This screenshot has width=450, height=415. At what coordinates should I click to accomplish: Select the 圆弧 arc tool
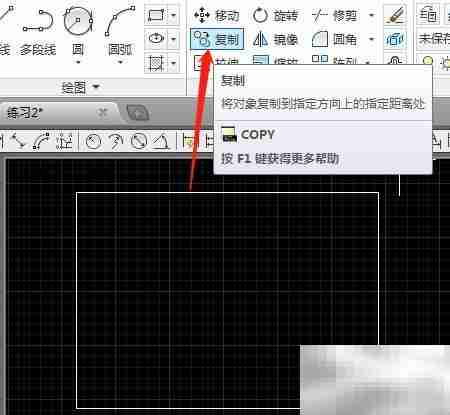click(120, 30)
